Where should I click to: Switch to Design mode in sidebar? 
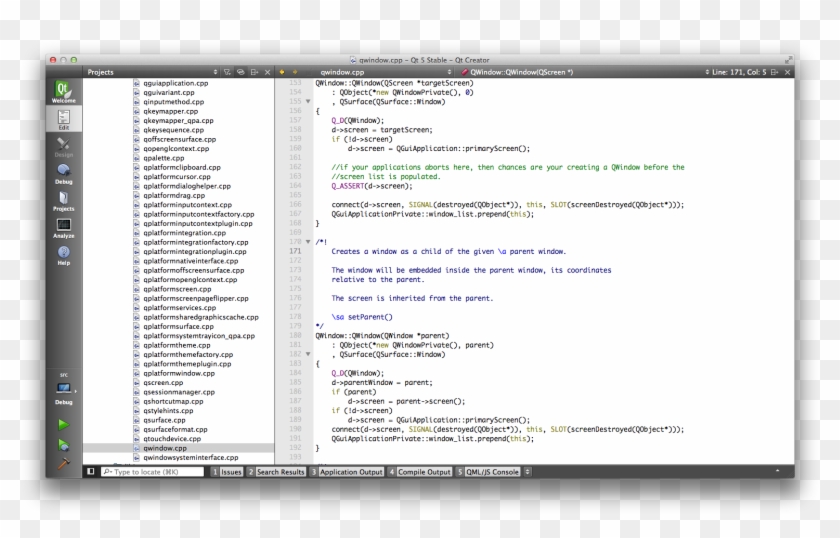tap(63, 146)
